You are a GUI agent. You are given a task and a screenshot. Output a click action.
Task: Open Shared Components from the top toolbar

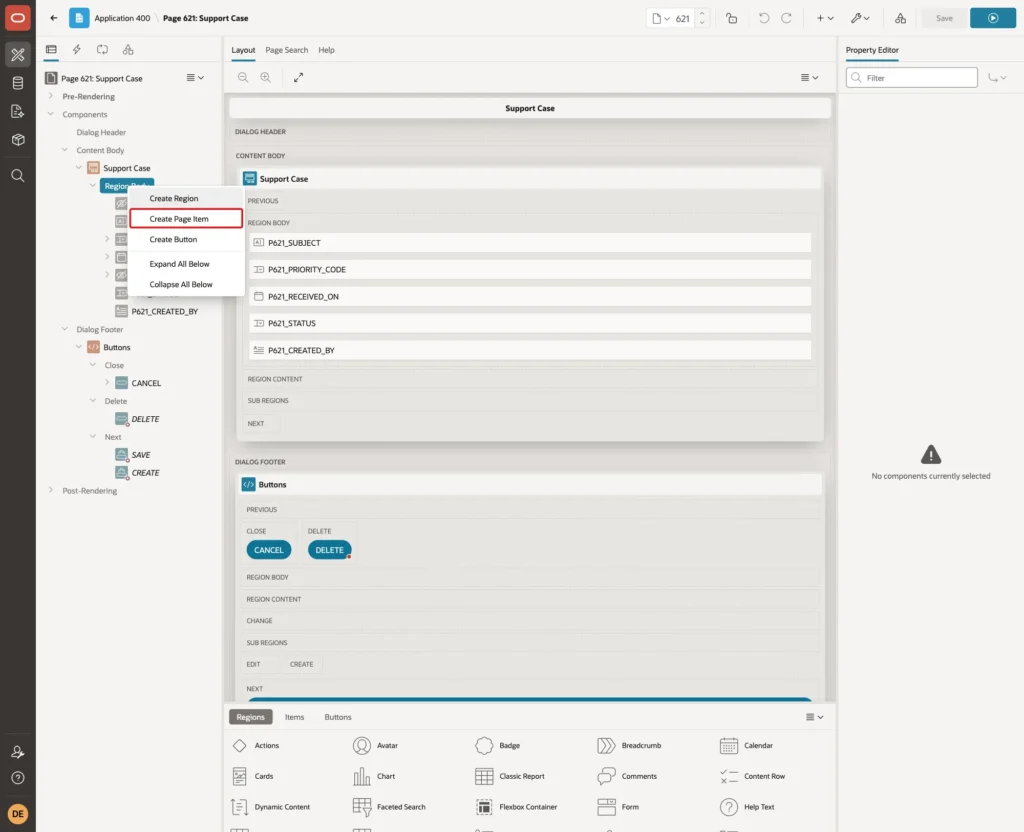(x=900, y=18)
